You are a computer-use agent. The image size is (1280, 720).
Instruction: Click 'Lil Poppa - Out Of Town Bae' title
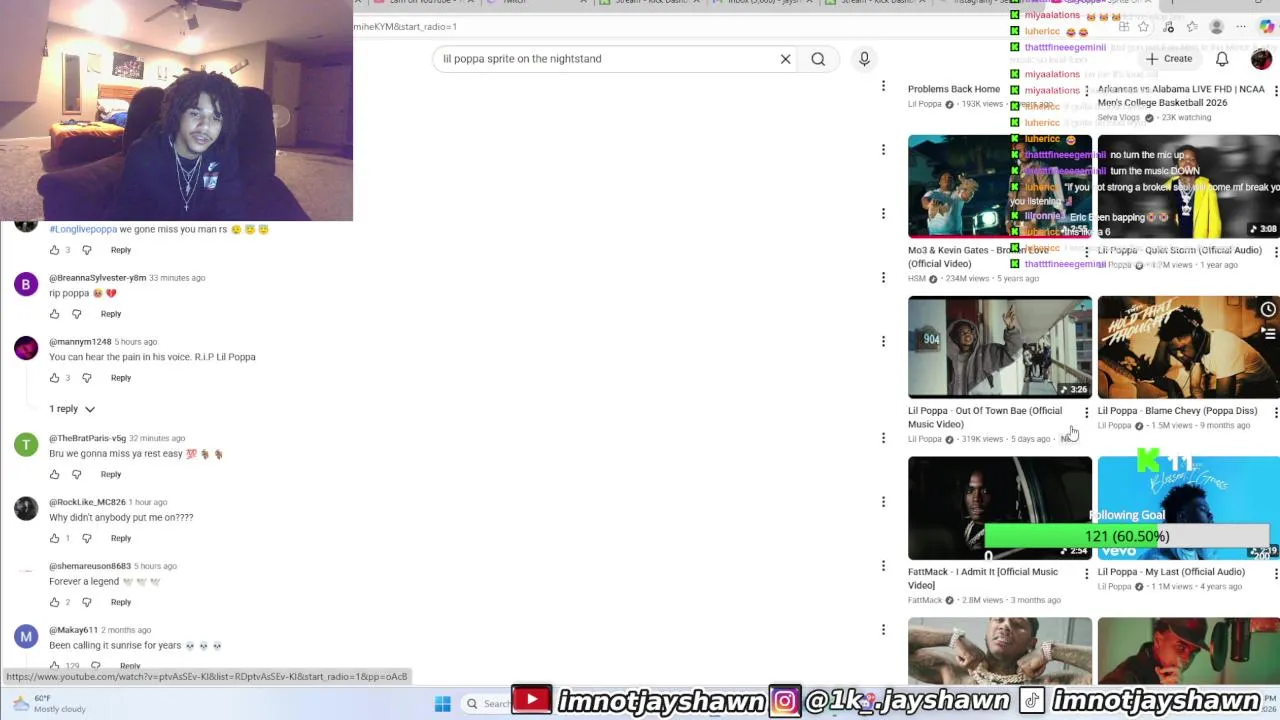pos(985,417)
